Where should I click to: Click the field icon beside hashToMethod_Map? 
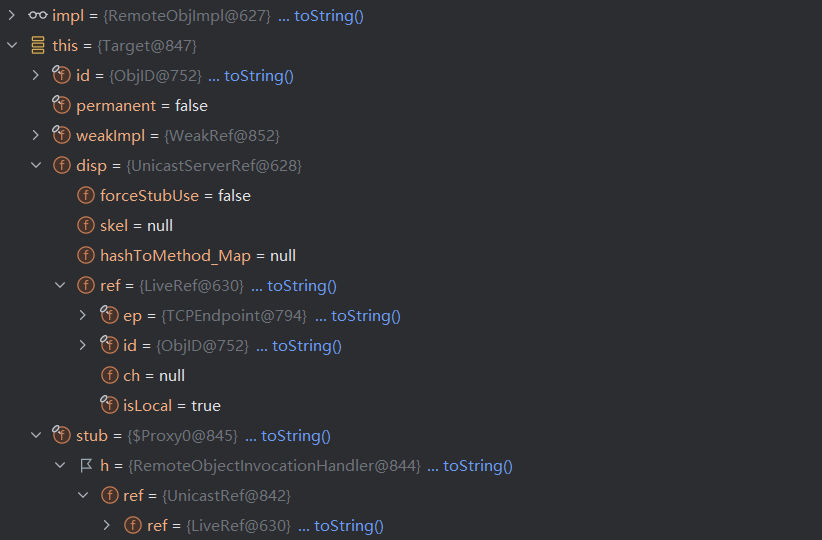pos(86,256)
